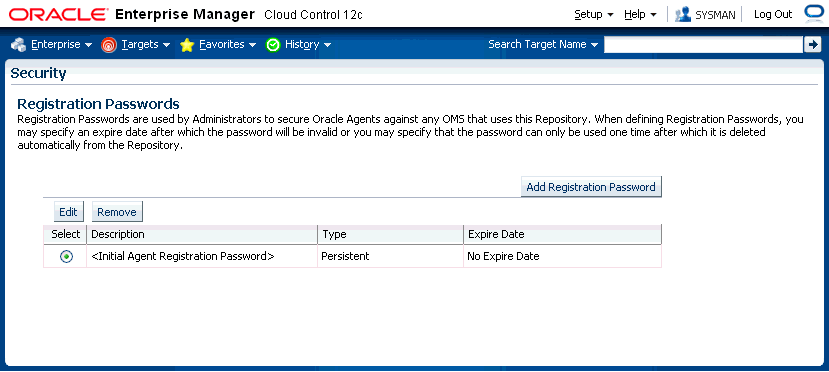Click the Remove button
The height and width of the screenshot is (372, 829).
coord(117,212)
